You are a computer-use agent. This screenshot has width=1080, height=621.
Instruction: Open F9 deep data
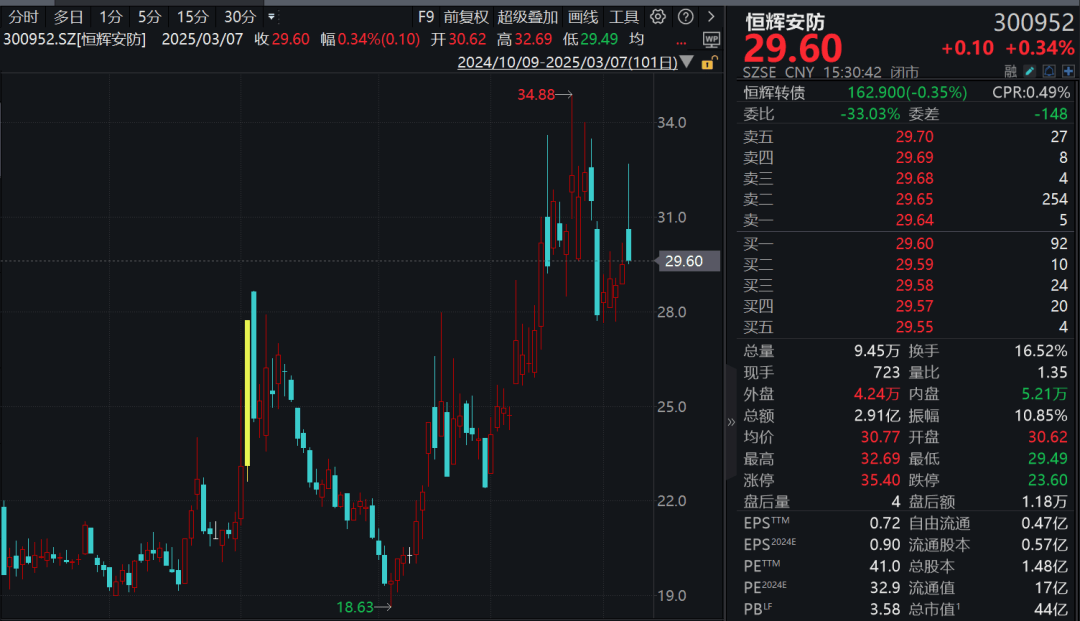tap(426, 17)
